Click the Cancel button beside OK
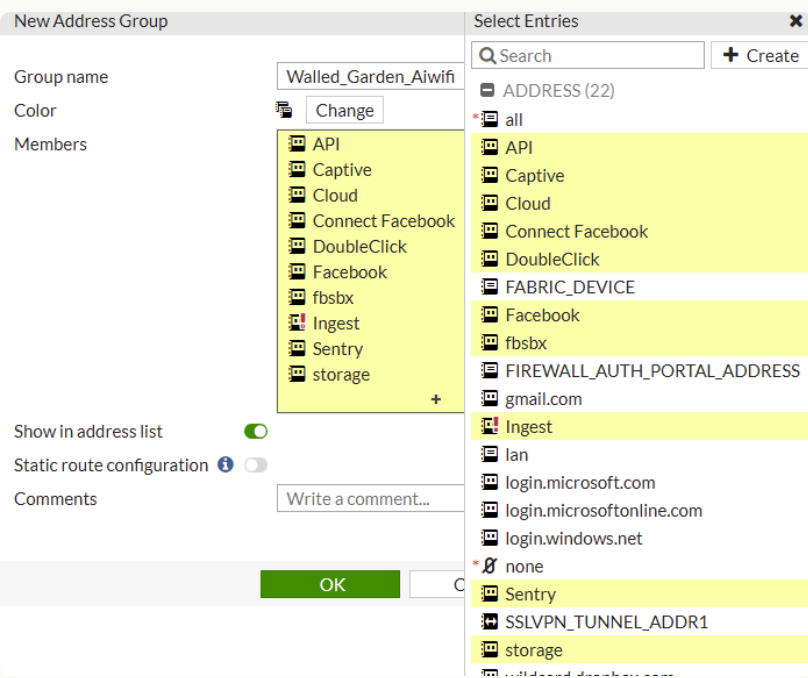Viewport: 808px width, 678px height. tap(437, 584)
